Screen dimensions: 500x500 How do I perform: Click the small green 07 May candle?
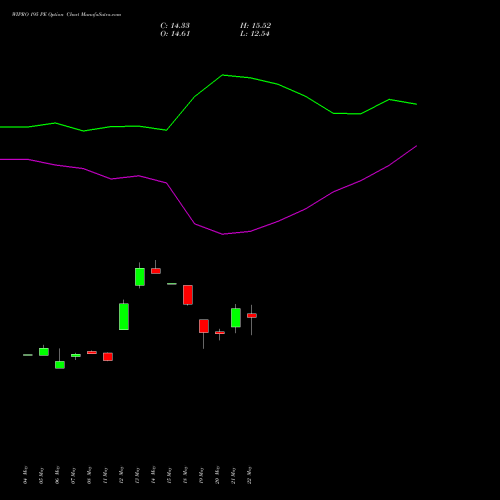pos(76,356)
